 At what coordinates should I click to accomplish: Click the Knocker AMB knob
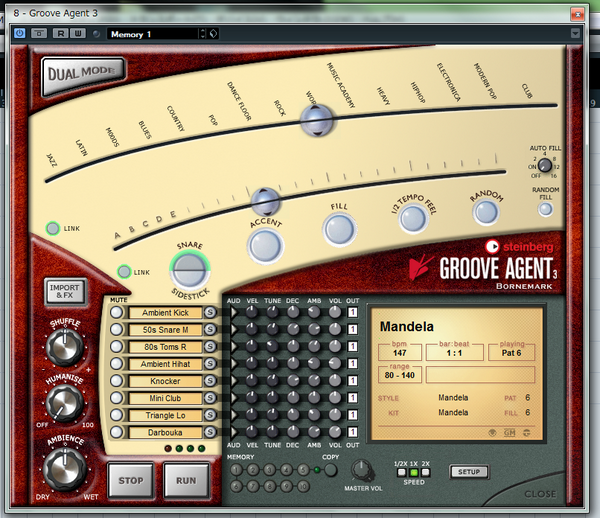pyautogui.click(x=314, y=381)
